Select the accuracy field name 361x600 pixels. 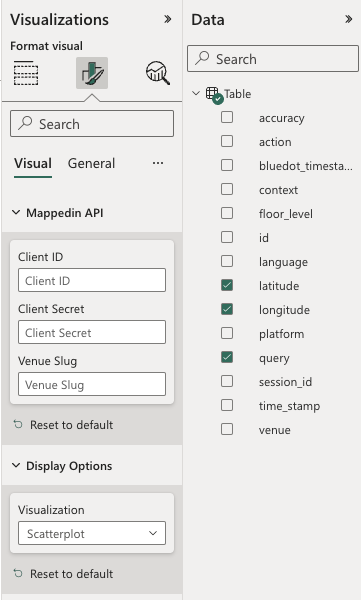(x=281, y=118)
